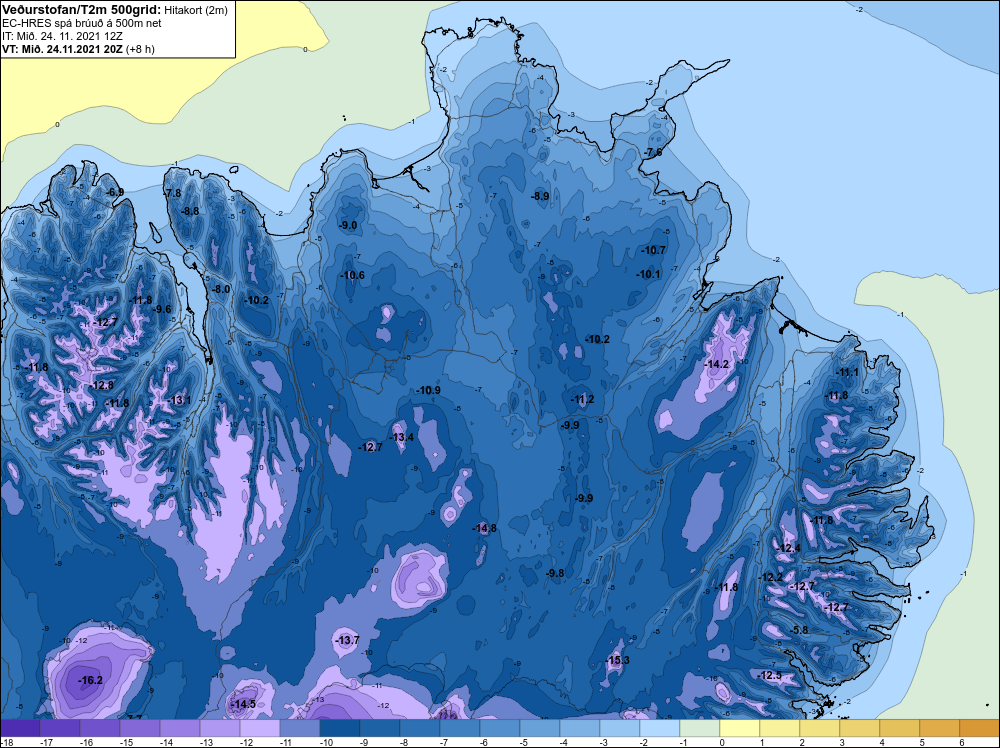
Task: Select the -8.0 temperature reading
Action: point(220,289)
